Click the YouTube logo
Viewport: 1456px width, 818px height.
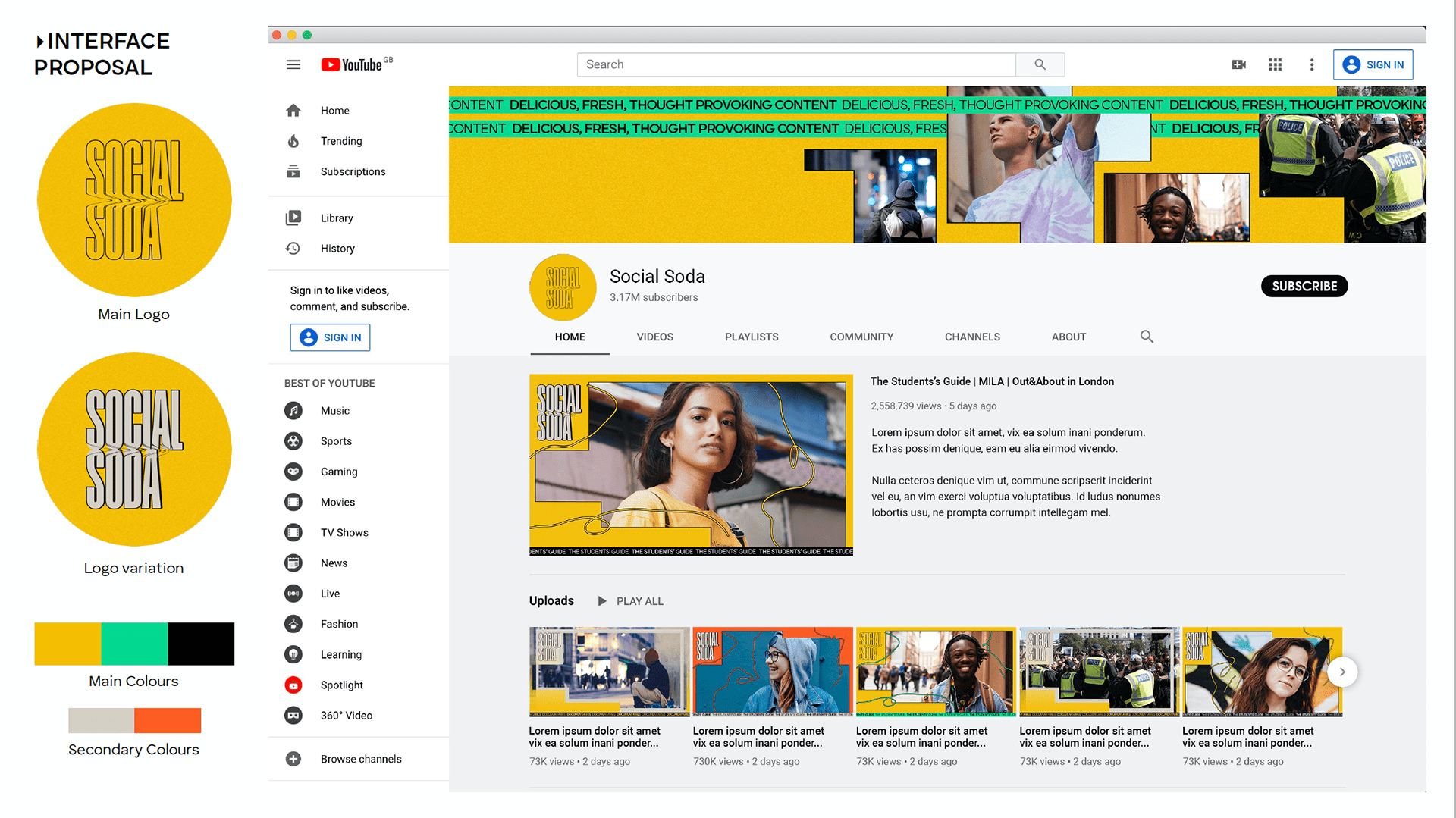tap(353, 65)
